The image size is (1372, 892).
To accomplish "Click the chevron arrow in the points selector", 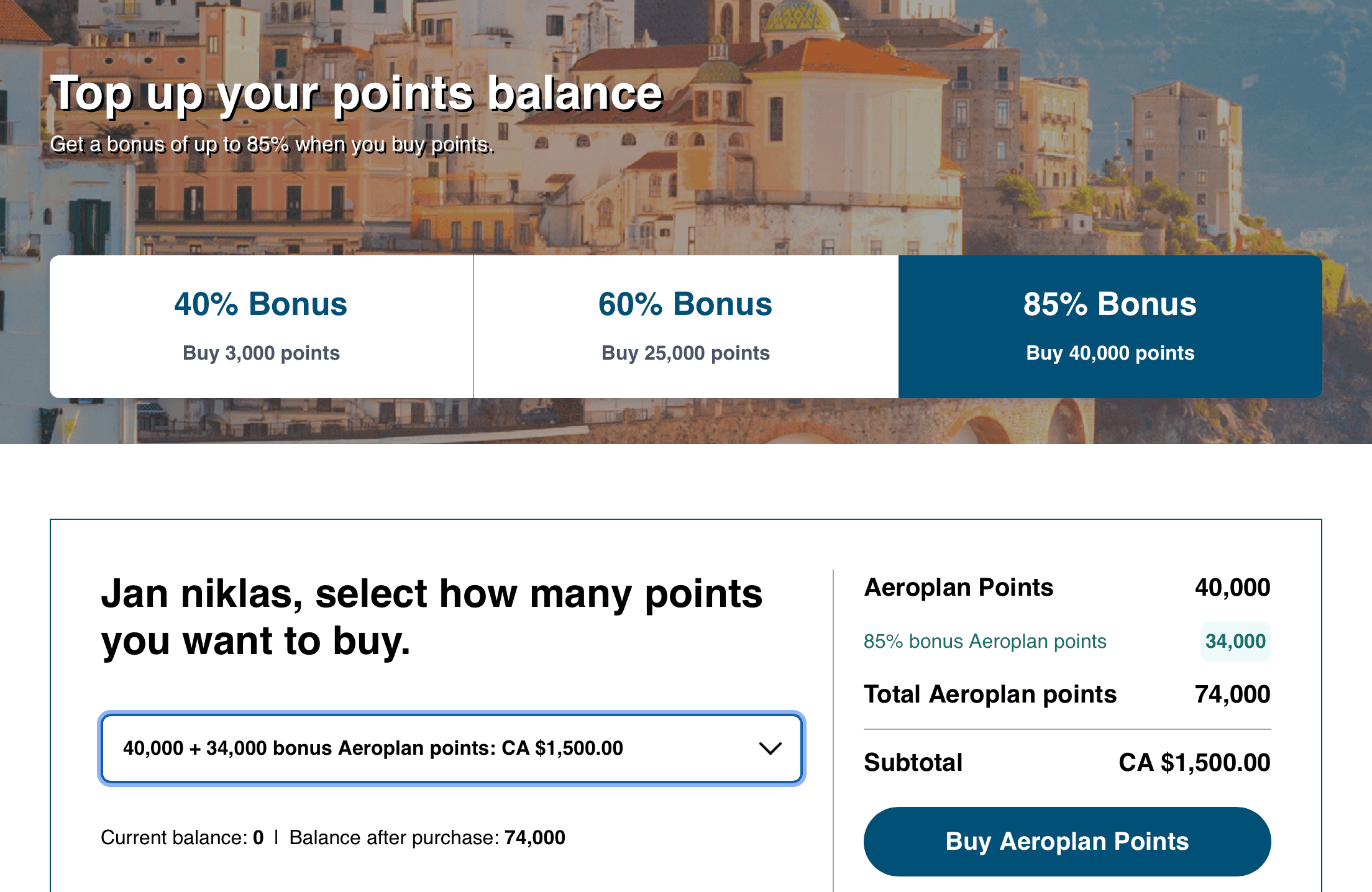I will pyautogui.click(x=771, y=749).
